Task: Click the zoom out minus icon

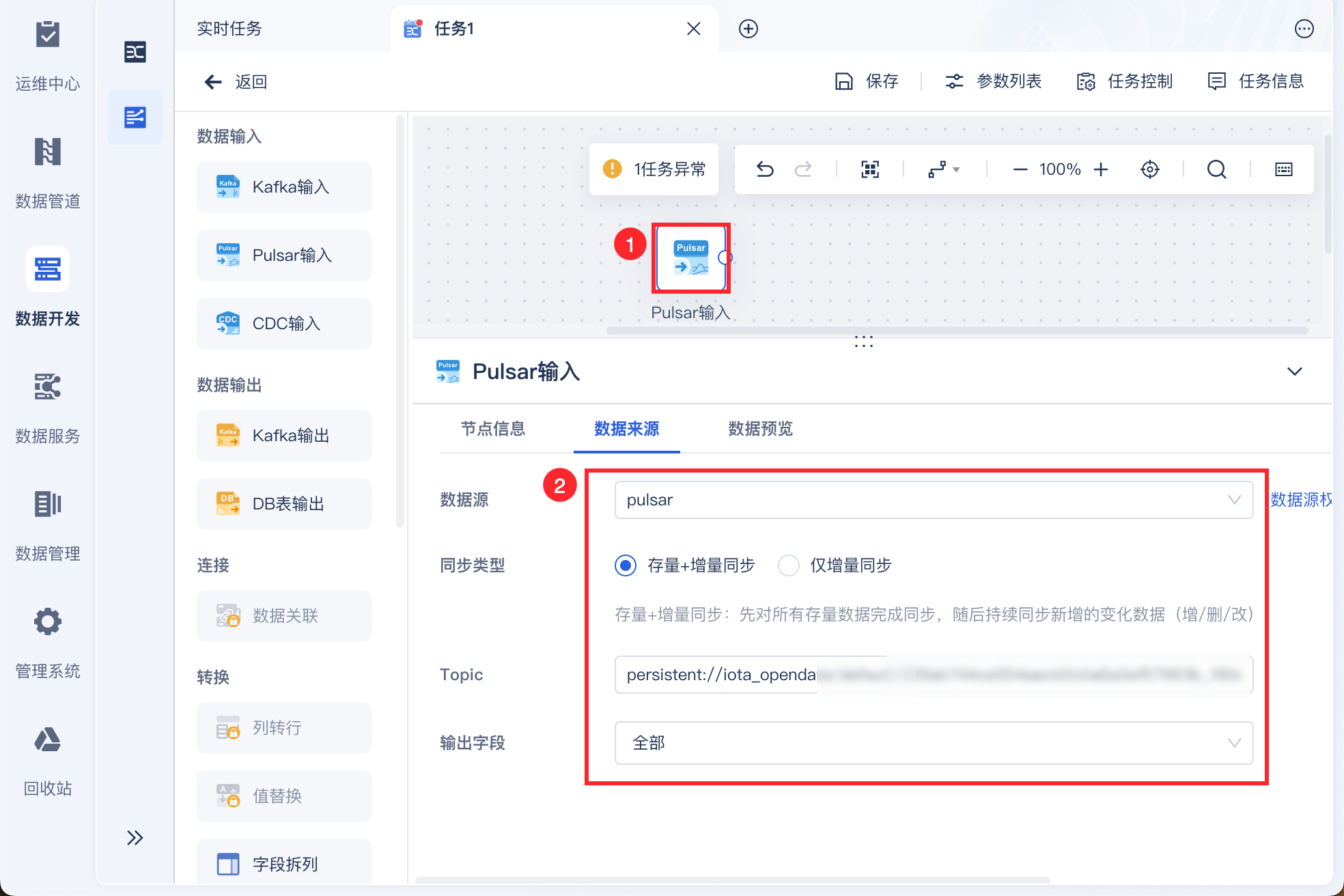Action: [1020, 169]
